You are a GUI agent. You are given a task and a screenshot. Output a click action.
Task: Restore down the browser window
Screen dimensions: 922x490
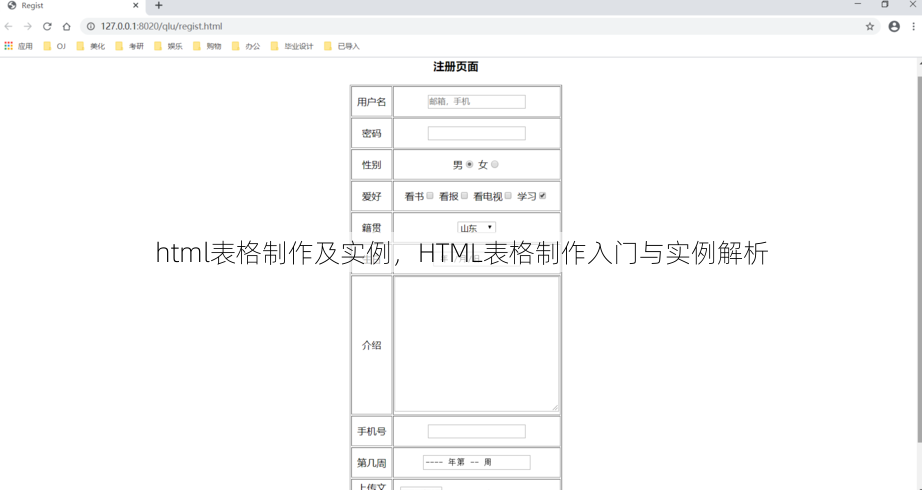(x=885, y=5)
